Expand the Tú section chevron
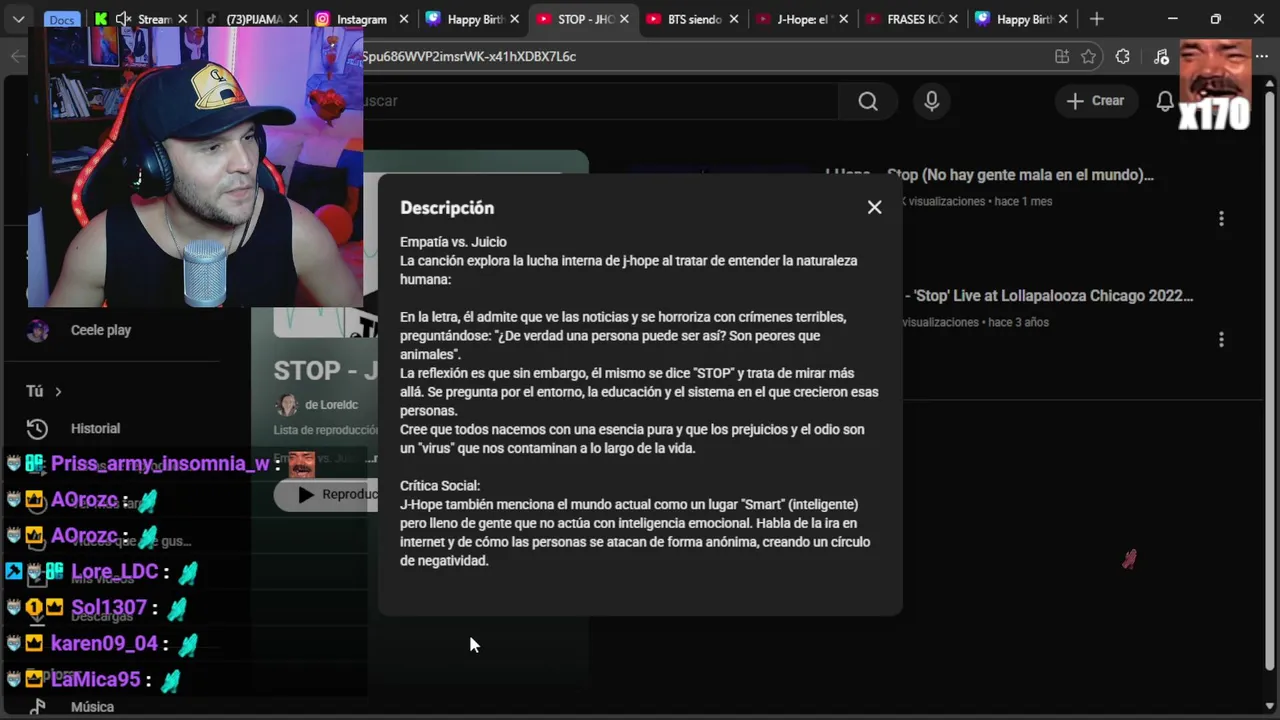1280x720 pixels. tap(58, 391)
